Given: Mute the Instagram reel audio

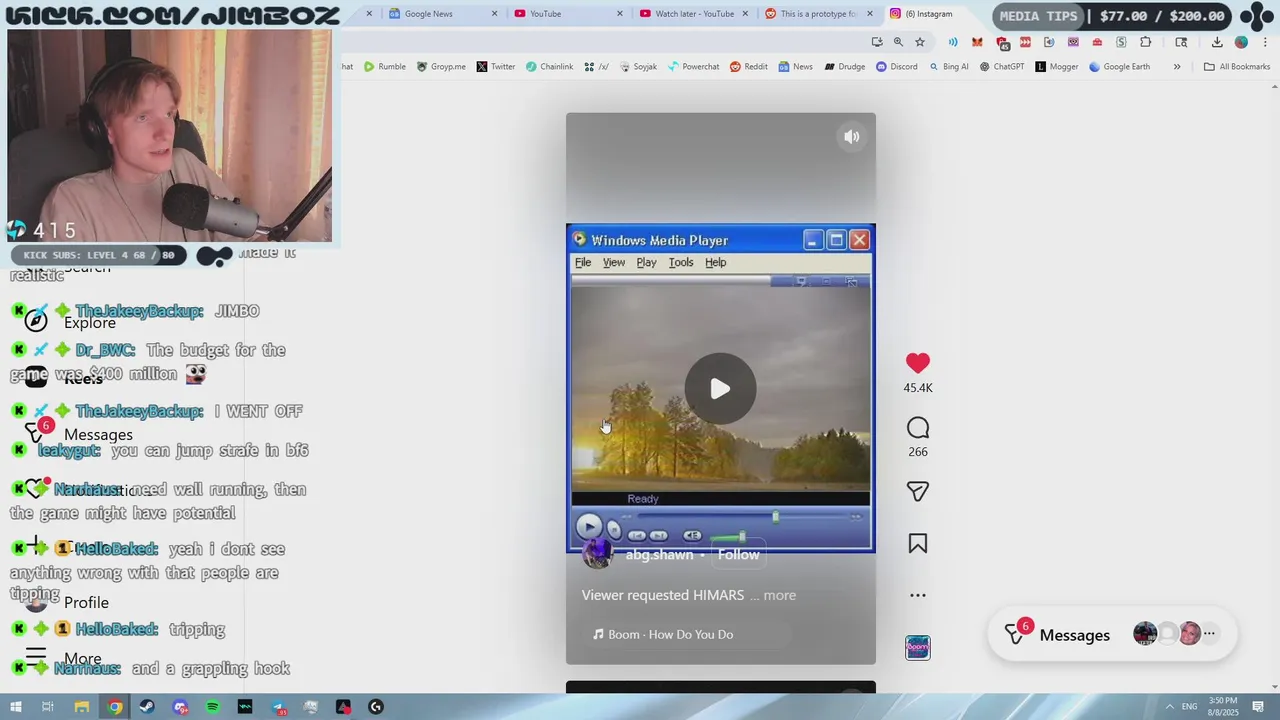Looking at the screenshot, I should tap(852, 138).
